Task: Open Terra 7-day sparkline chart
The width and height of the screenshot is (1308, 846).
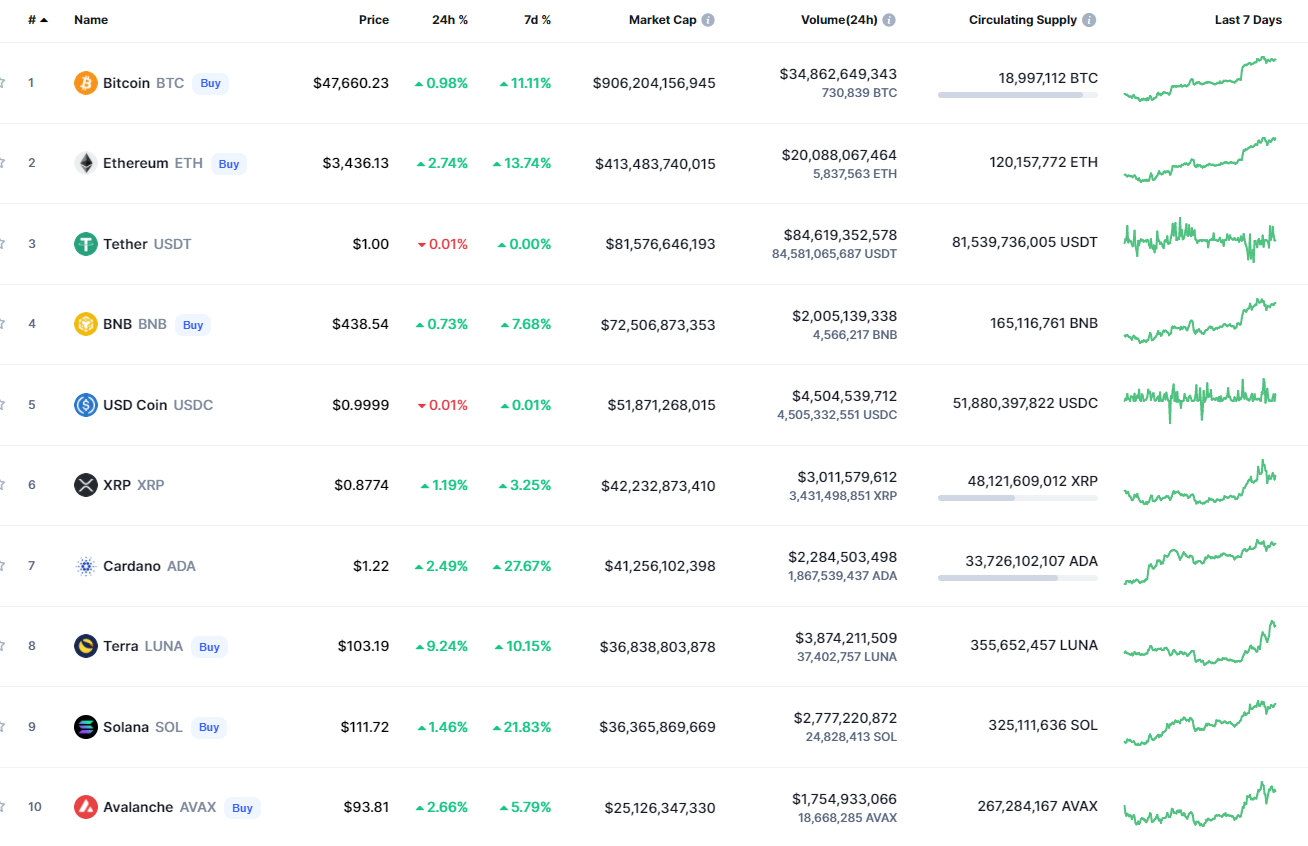Action: pyautogui.click(x=1200, y=643)
